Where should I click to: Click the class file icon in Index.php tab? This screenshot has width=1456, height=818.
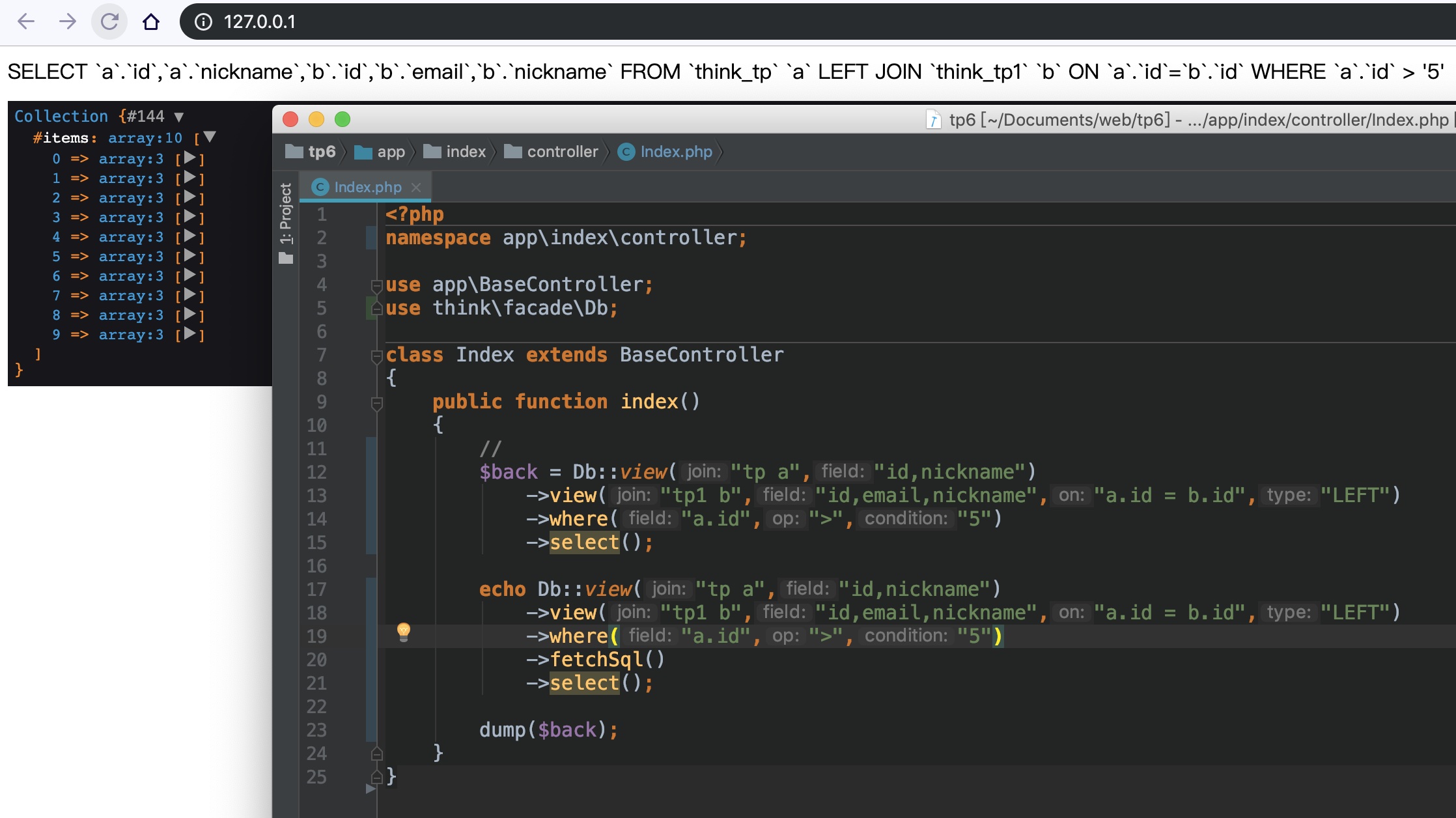point(320,188)
